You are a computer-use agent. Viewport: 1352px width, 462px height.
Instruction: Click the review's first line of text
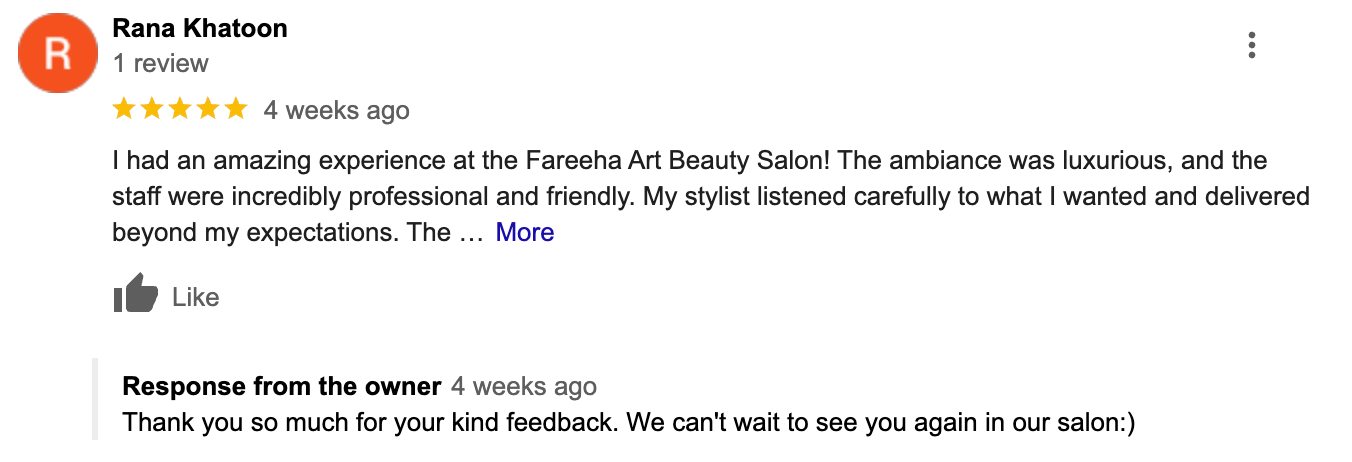(x=689, y=161)
